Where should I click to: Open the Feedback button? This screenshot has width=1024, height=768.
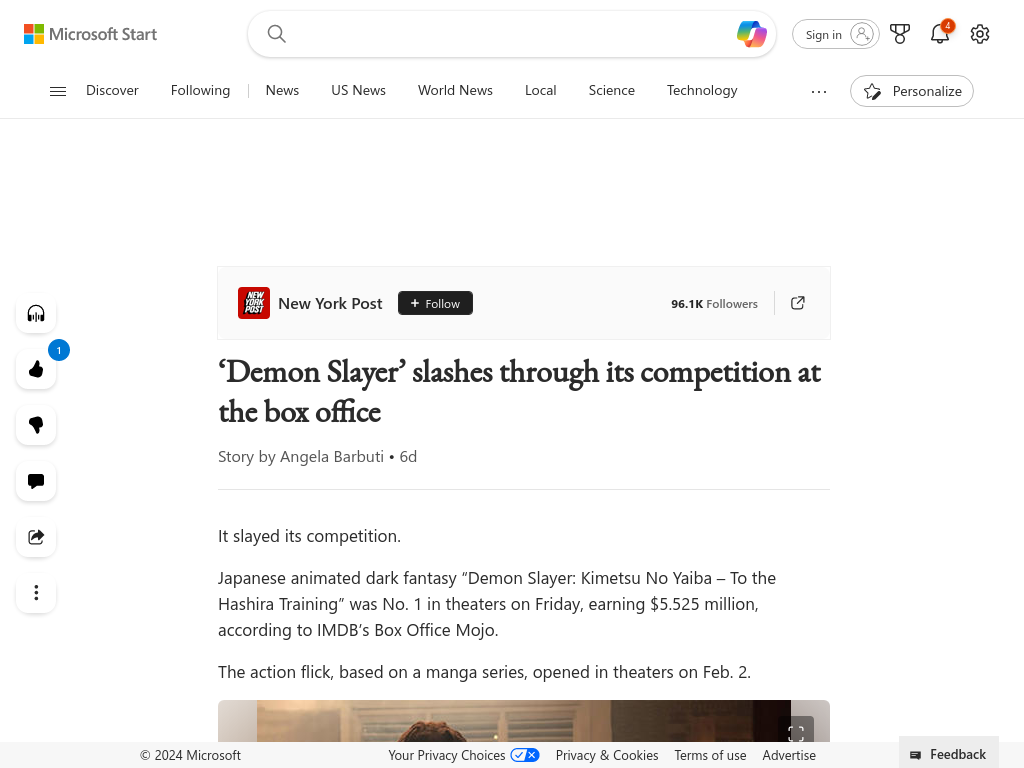(x=949, y=754)
